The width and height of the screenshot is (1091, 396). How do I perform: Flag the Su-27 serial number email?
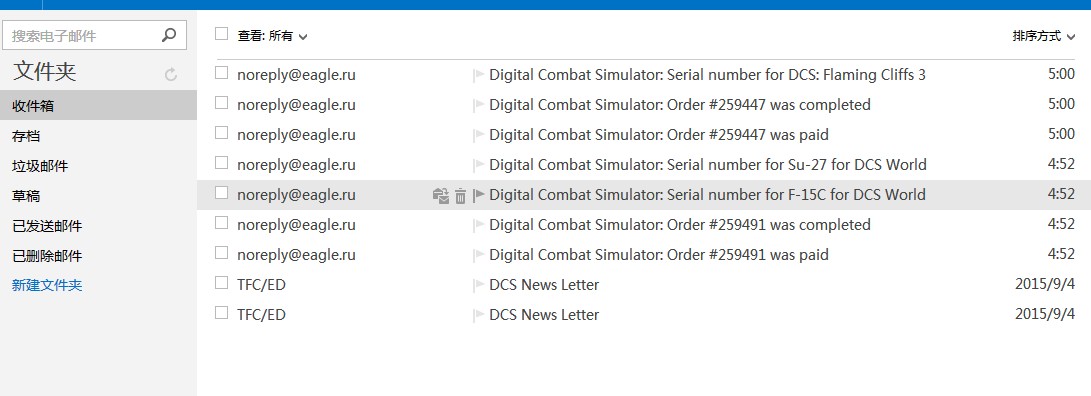coord(479,166)
